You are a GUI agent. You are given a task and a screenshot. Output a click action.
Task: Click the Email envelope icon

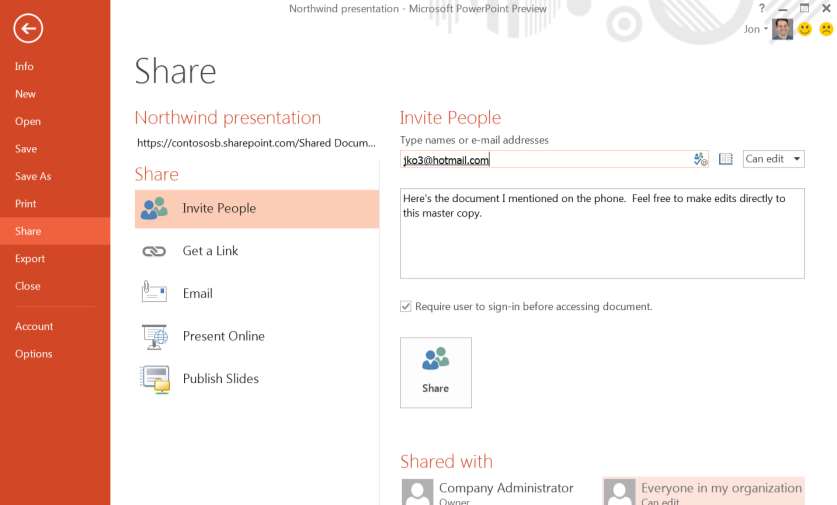154,292
